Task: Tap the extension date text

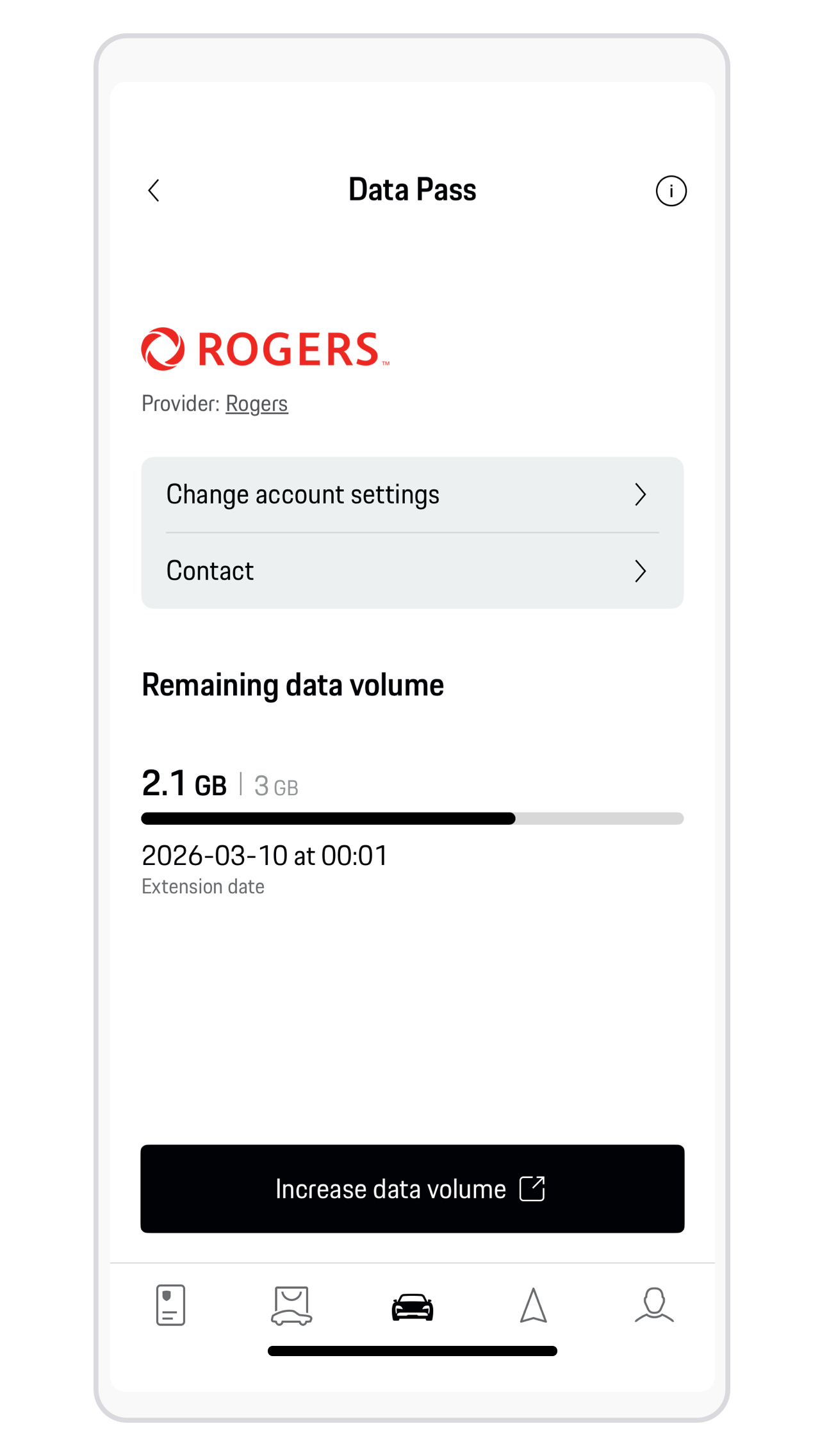Action: click(x=265, y=856)
